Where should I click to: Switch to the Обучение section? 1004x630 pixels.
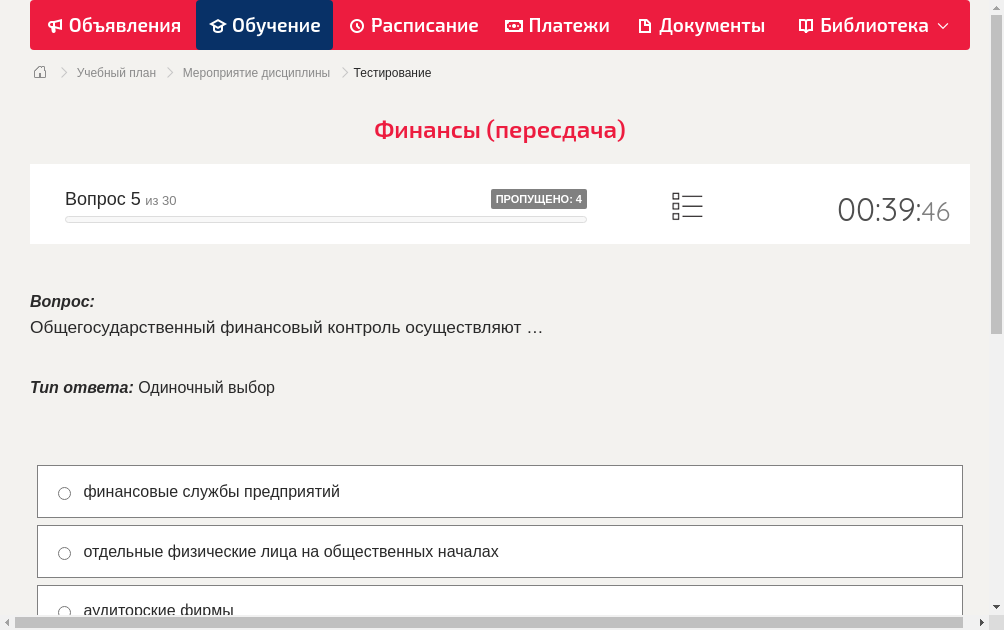point(264,25)
